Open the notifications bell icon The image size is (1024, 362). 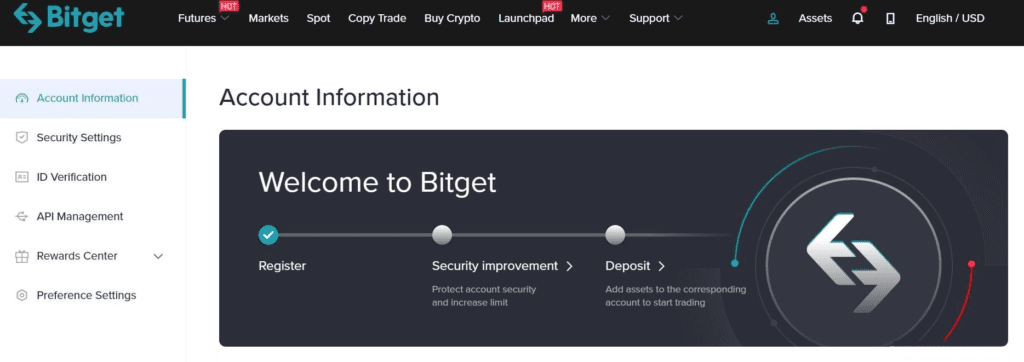[x=857, y=18]
